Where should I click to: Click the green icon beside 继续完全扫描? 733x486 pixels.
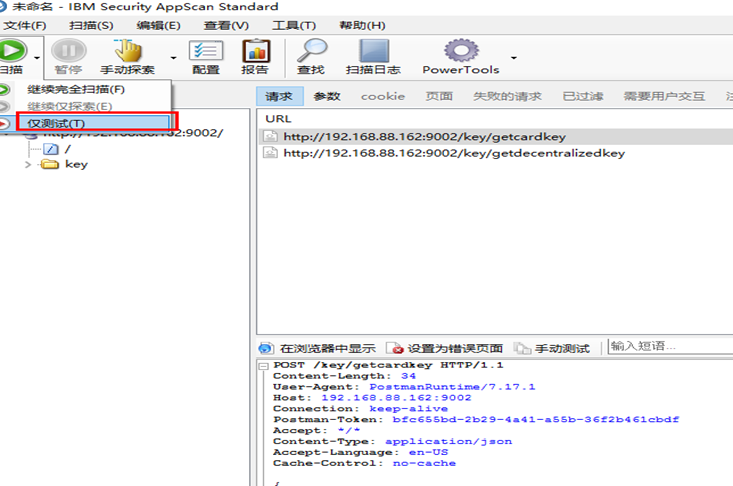click(4, 89)
